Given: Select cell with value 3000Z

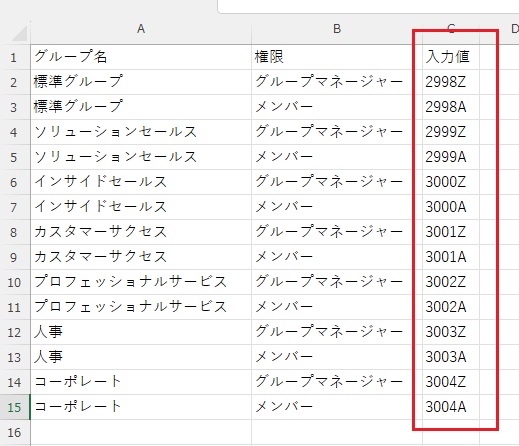Looking at the screenshot, I should coord(451,182).
